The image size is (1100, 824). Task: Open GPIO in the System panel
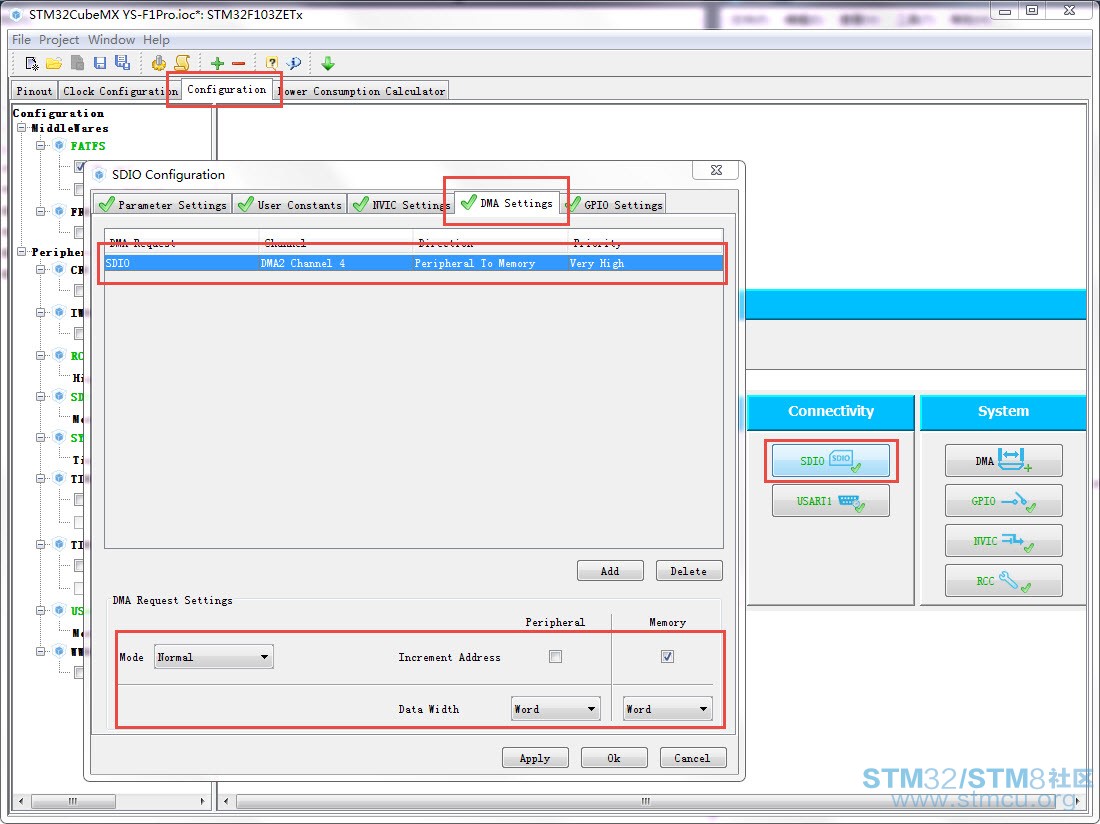[1003, 501]
